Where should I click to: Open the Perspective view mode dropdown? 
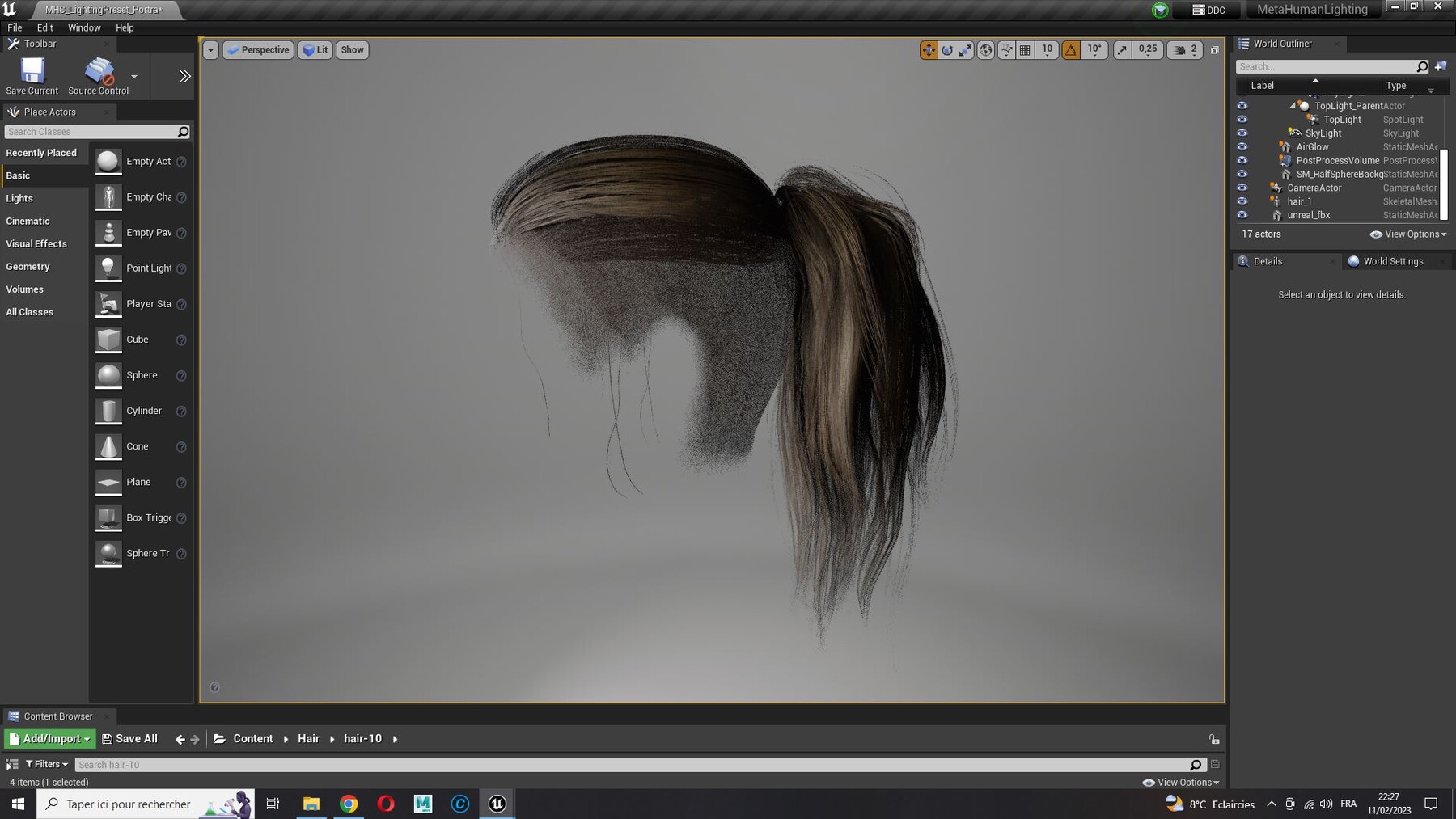point(258,50)
